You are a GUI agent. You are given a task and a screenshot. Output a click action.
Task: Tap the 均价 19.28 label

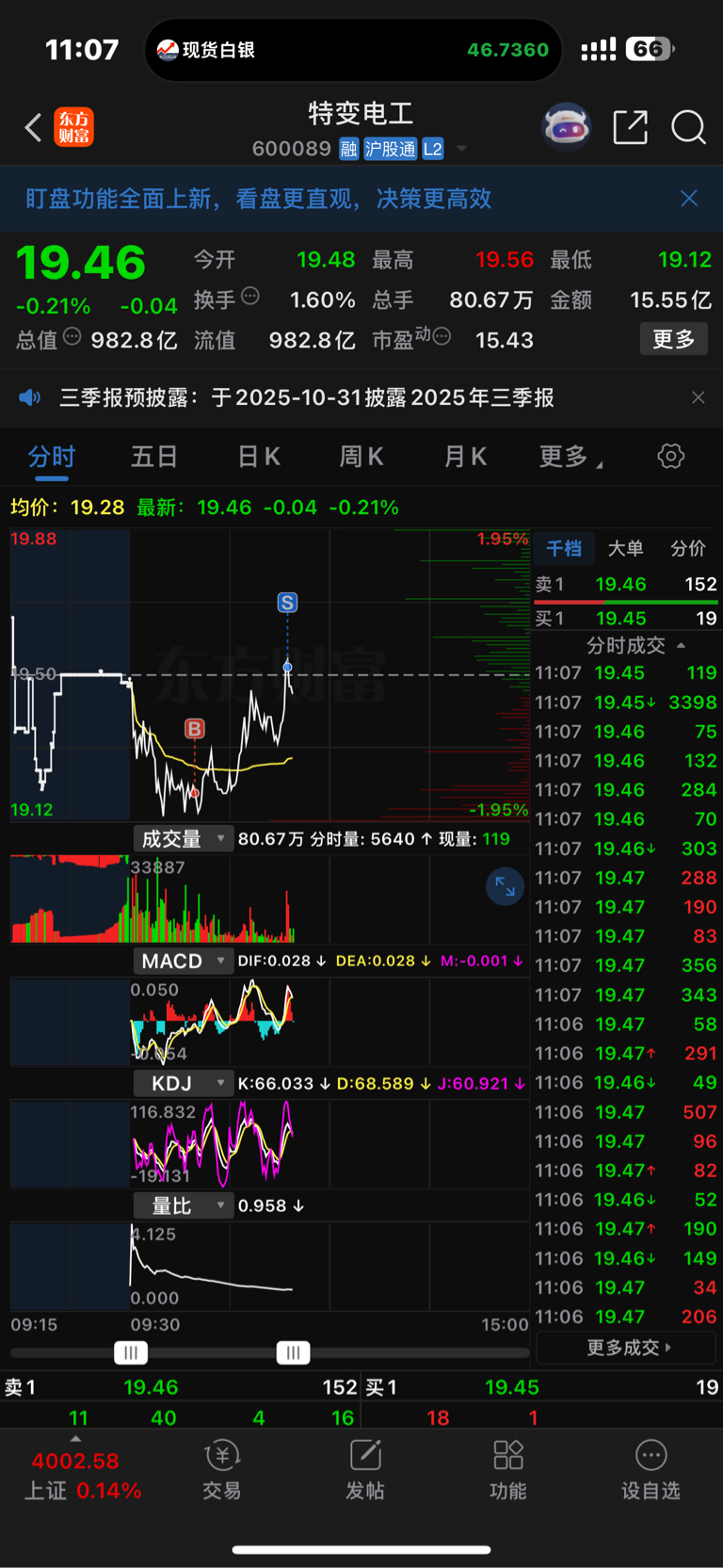[67, 507]
